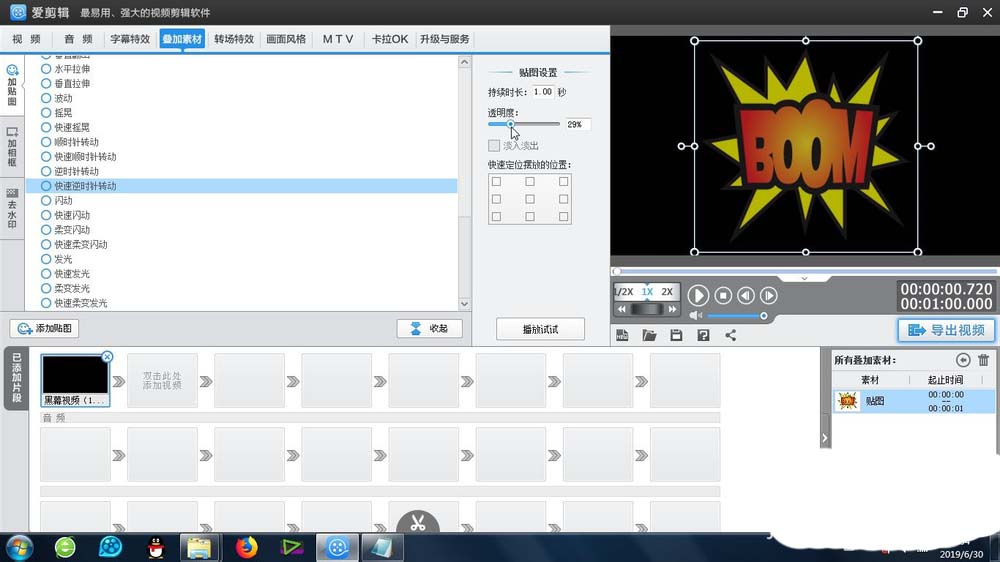Screen dimensions: 1000x562
Task: Click the 导出视频 export button
Action: pyautogui.click(x=946, y=330)
